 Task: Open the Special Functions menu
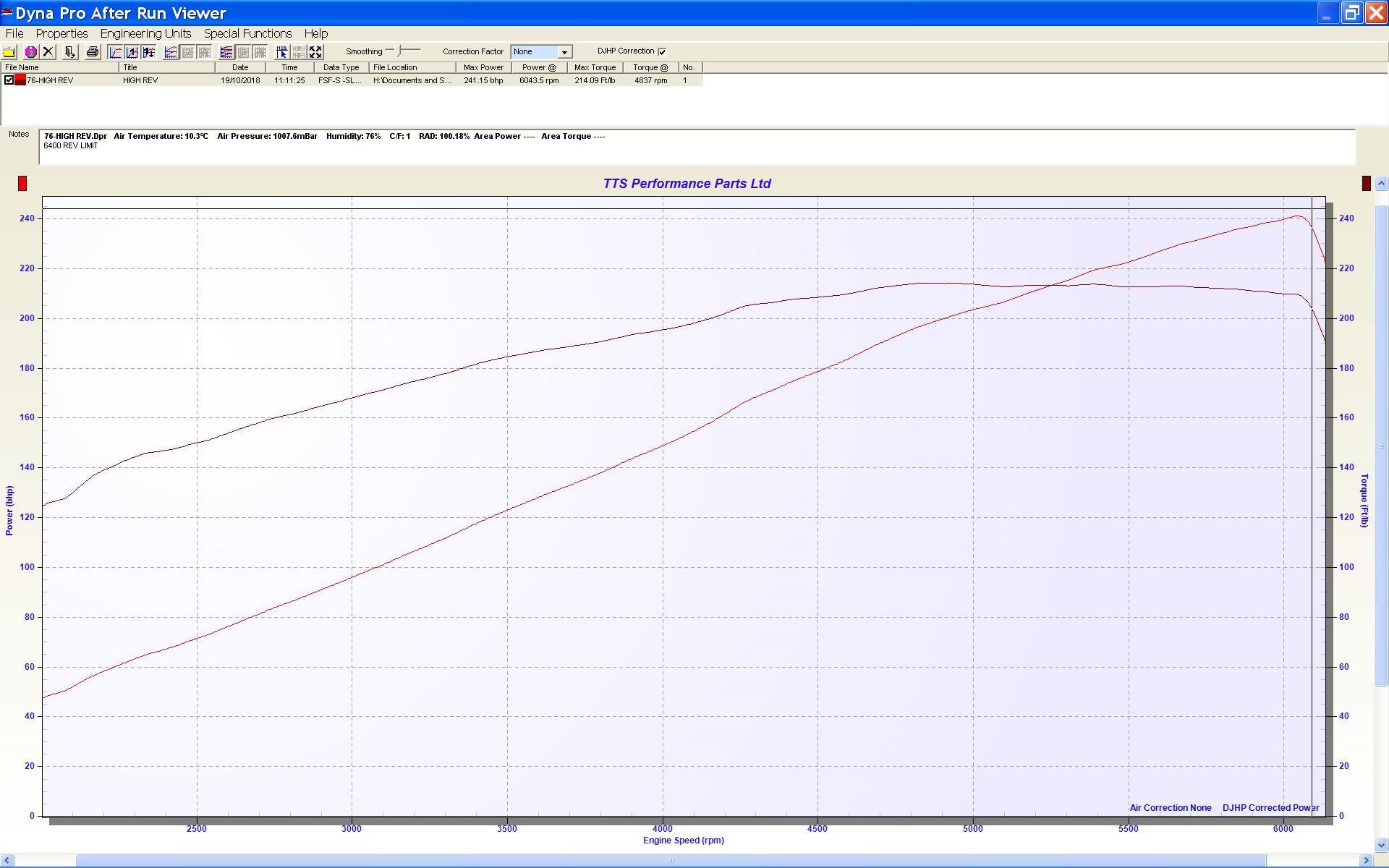(247, 33)
